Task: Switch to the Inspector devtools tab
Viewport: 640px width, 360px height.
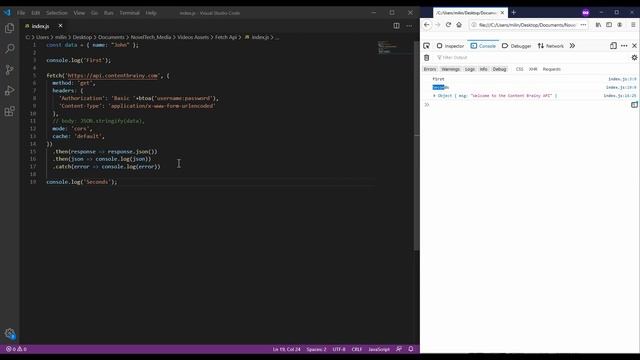Action: (451, 46)
